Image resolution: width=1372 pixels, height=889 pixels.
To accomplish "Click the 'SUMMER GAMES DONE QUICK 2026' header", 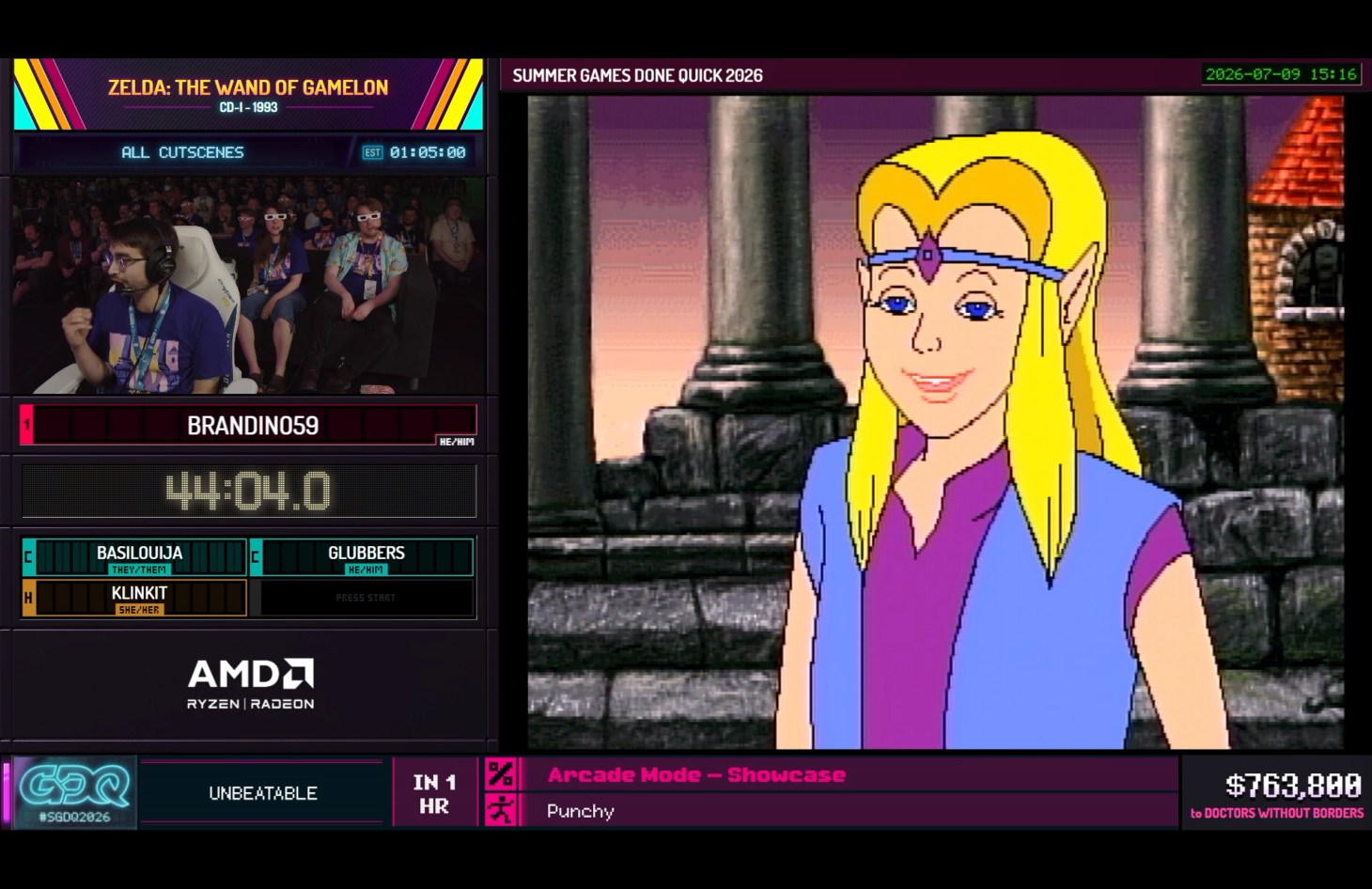I will pyautogui.click(x=637, y=75).
